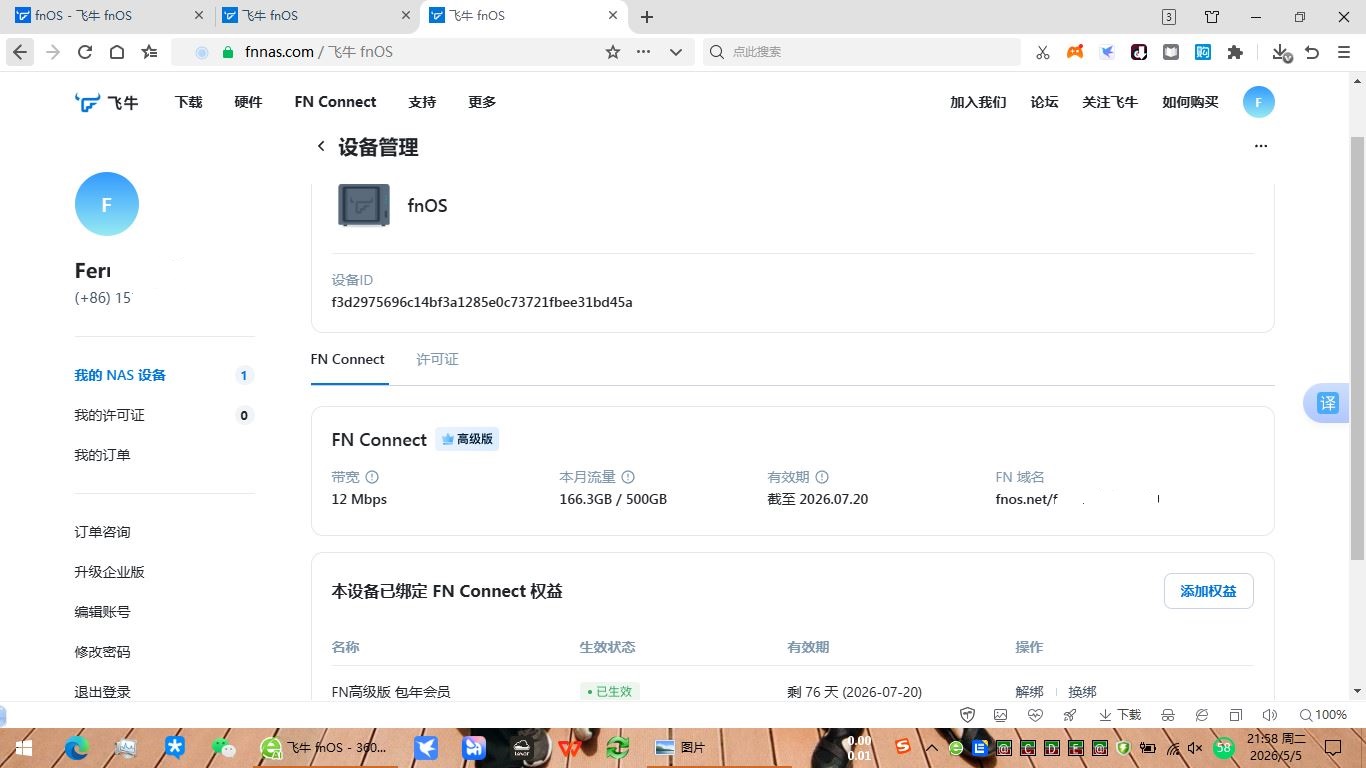The image size is (1366, 768).
Task: Click the fnnas.com address bar URL
Action: (319, 52)
